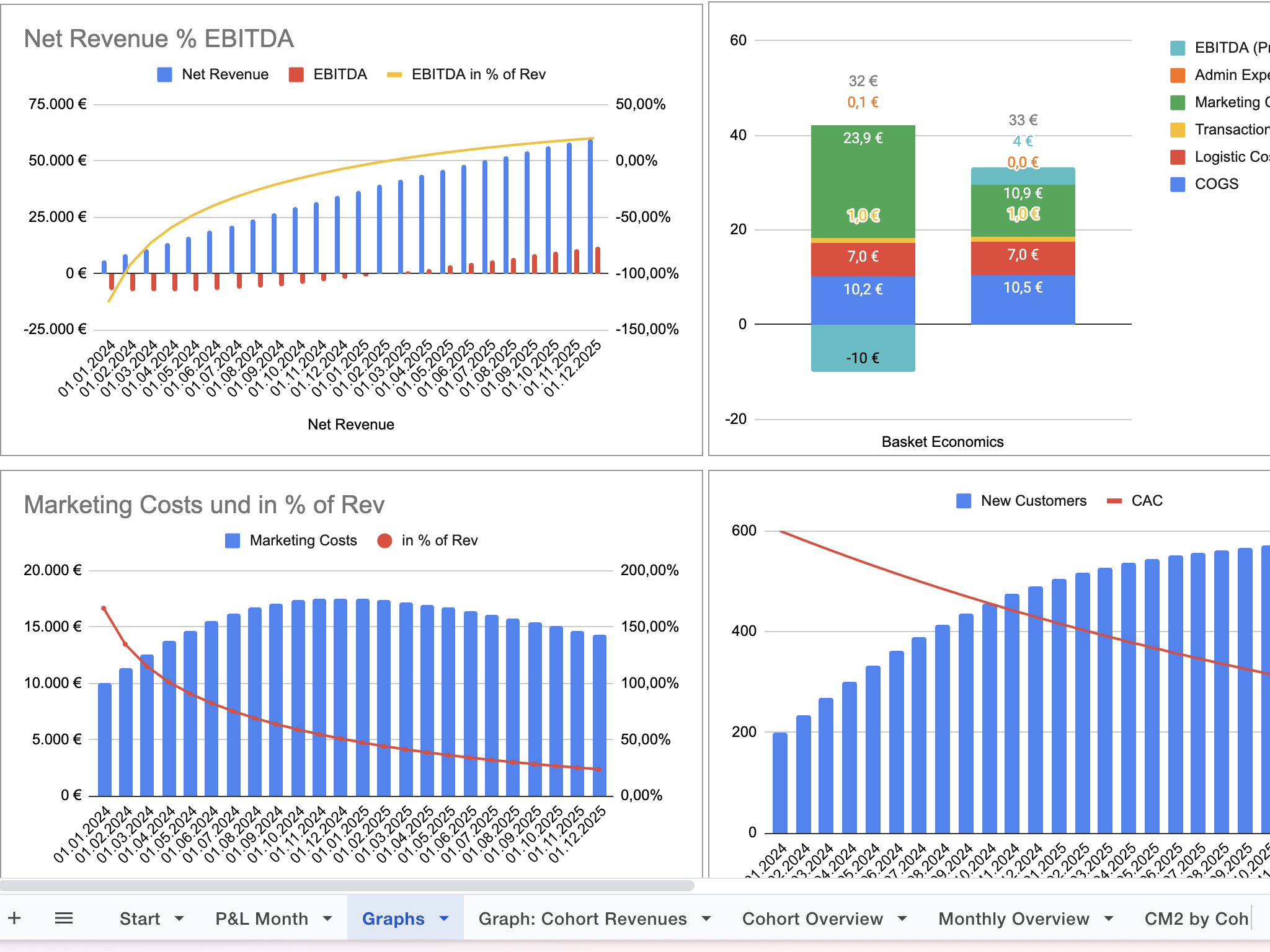Switch to the Monthly Overview tab
1270x952 pixels.
point(1013,919)
